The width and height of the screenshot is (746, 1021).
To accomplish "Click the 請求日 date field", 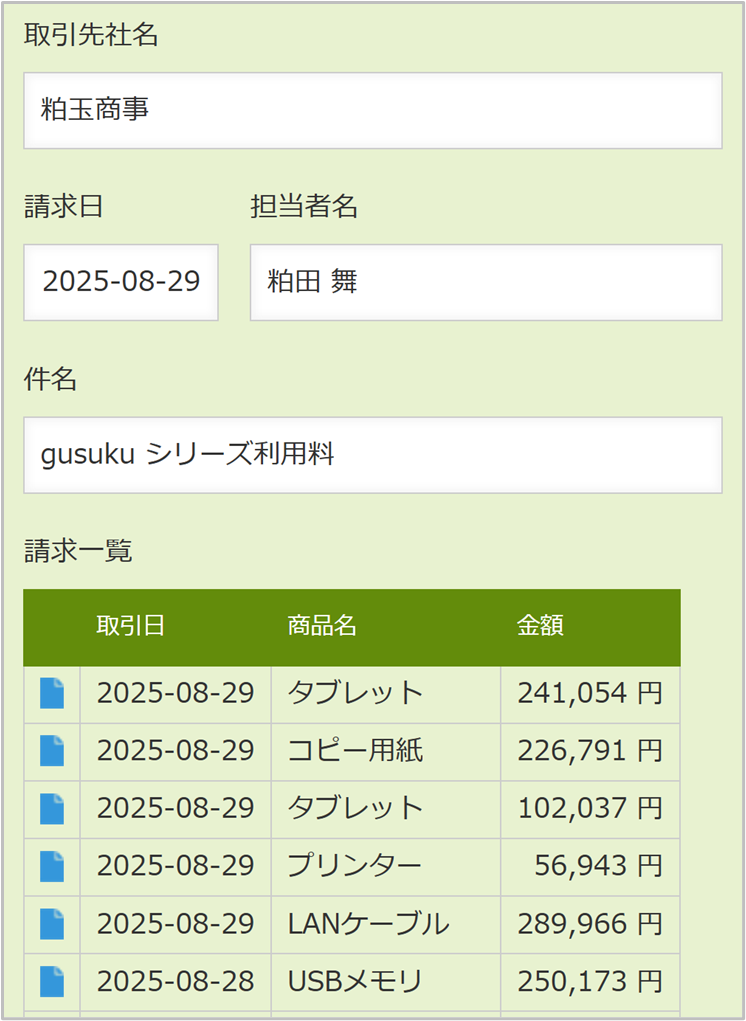I will coord(121,282).
